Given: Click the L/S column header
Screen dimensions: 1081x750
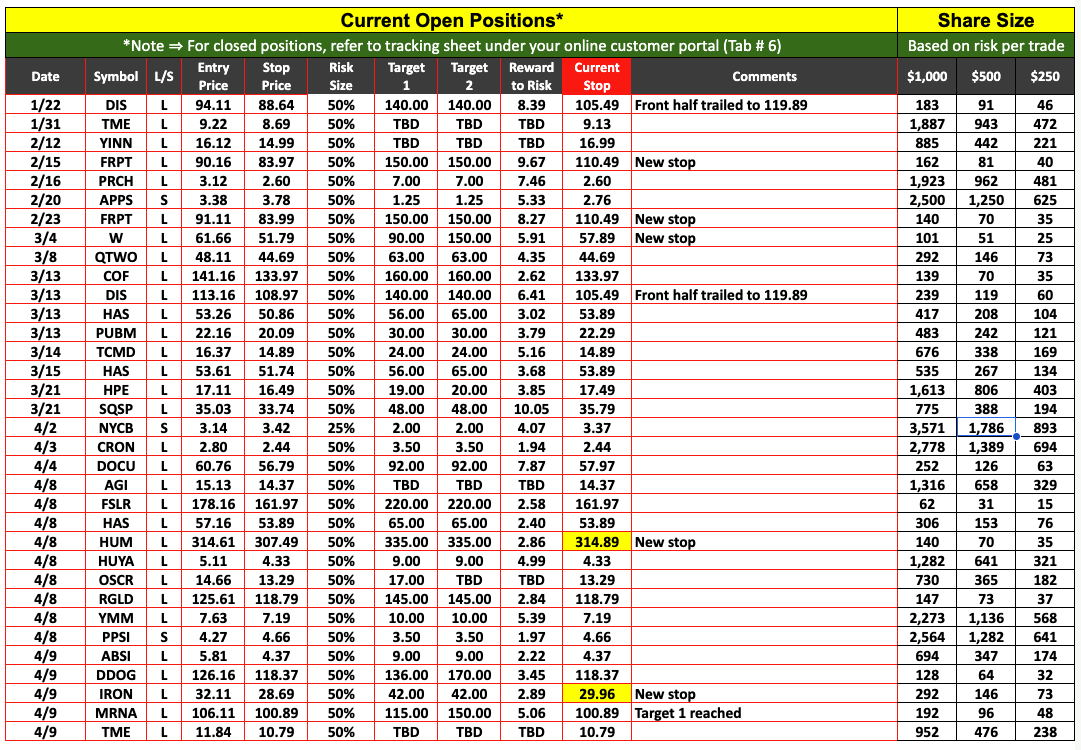Looking at the screenshot, I should pyautogui.click(x=163, y=76).
